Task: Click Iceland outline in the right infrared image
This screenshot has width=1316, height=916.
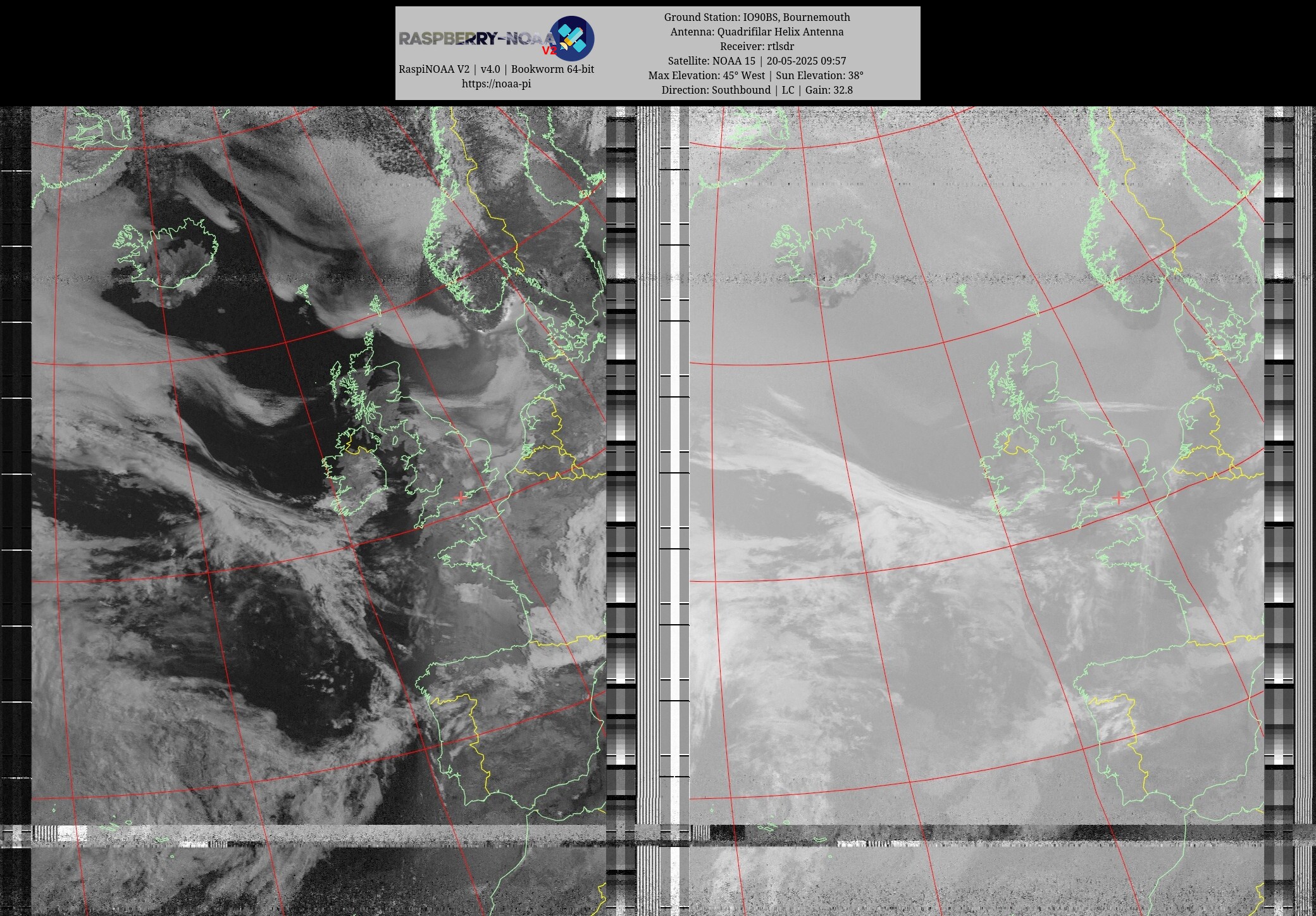Action: click(824, 253)
